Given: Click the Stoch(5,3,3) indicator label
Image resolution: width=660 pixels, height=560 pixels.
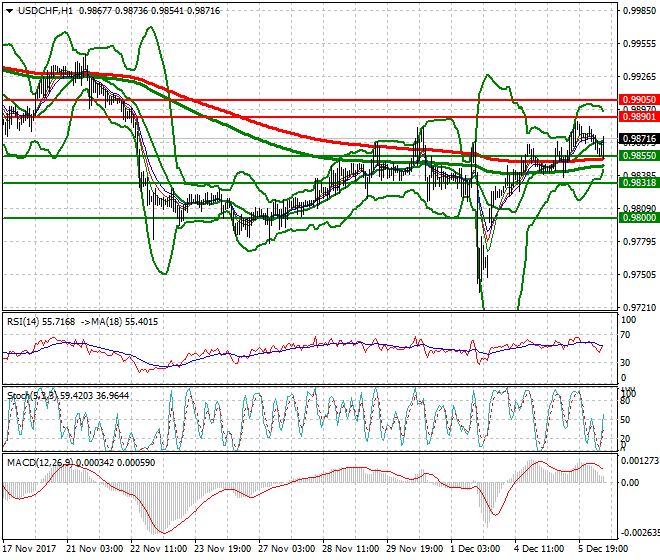Looking at the screenshot, I should coord(30,396).
